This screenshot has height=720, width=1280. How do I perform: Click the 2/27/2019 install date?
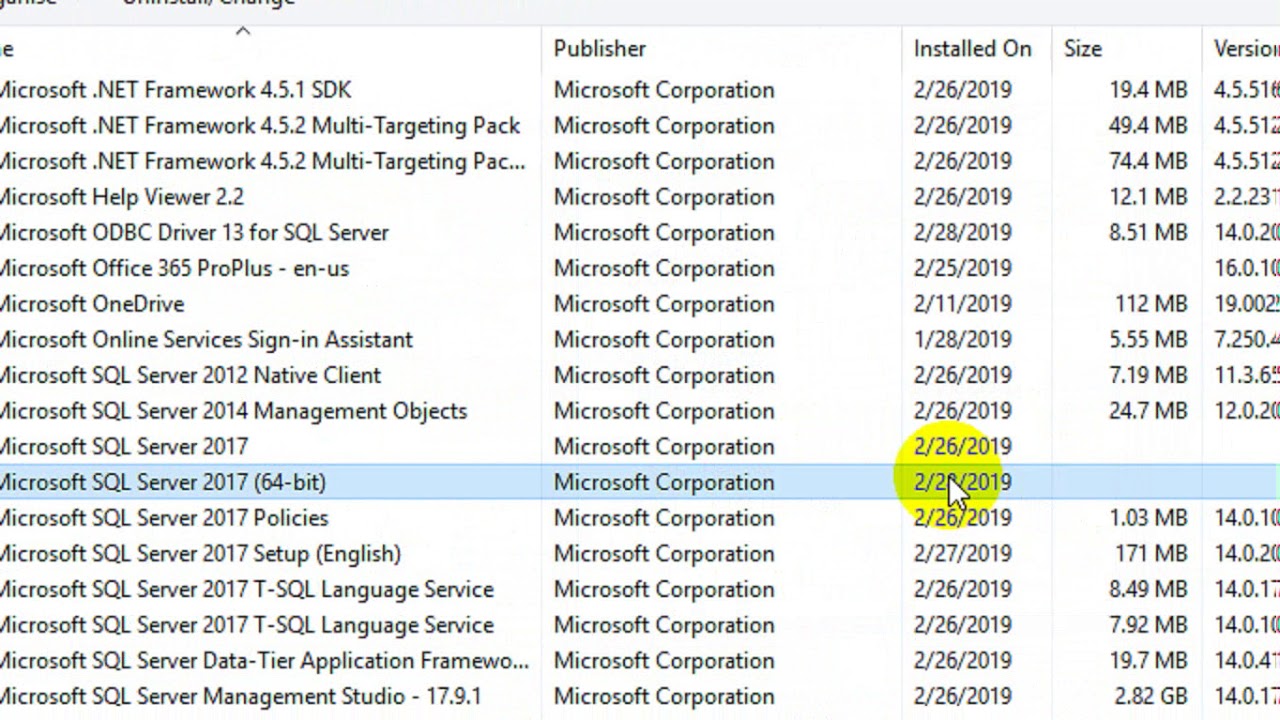tap(962, 554)
